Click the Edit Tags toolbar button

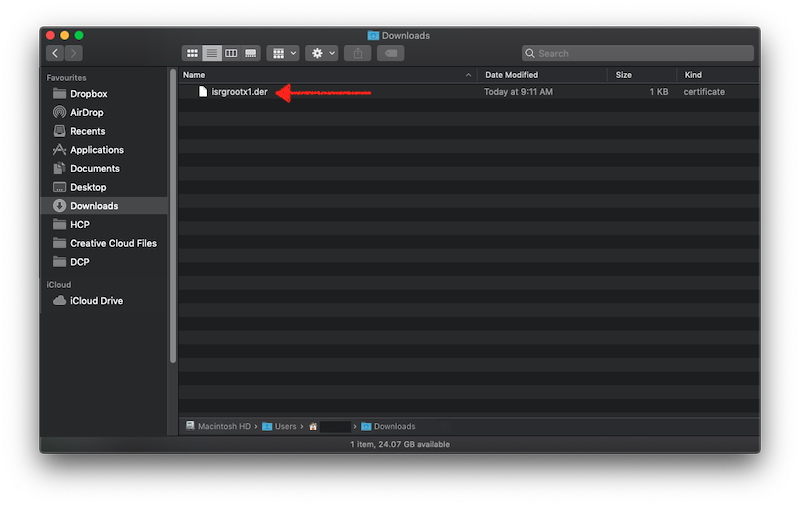(x=391, y=53)
